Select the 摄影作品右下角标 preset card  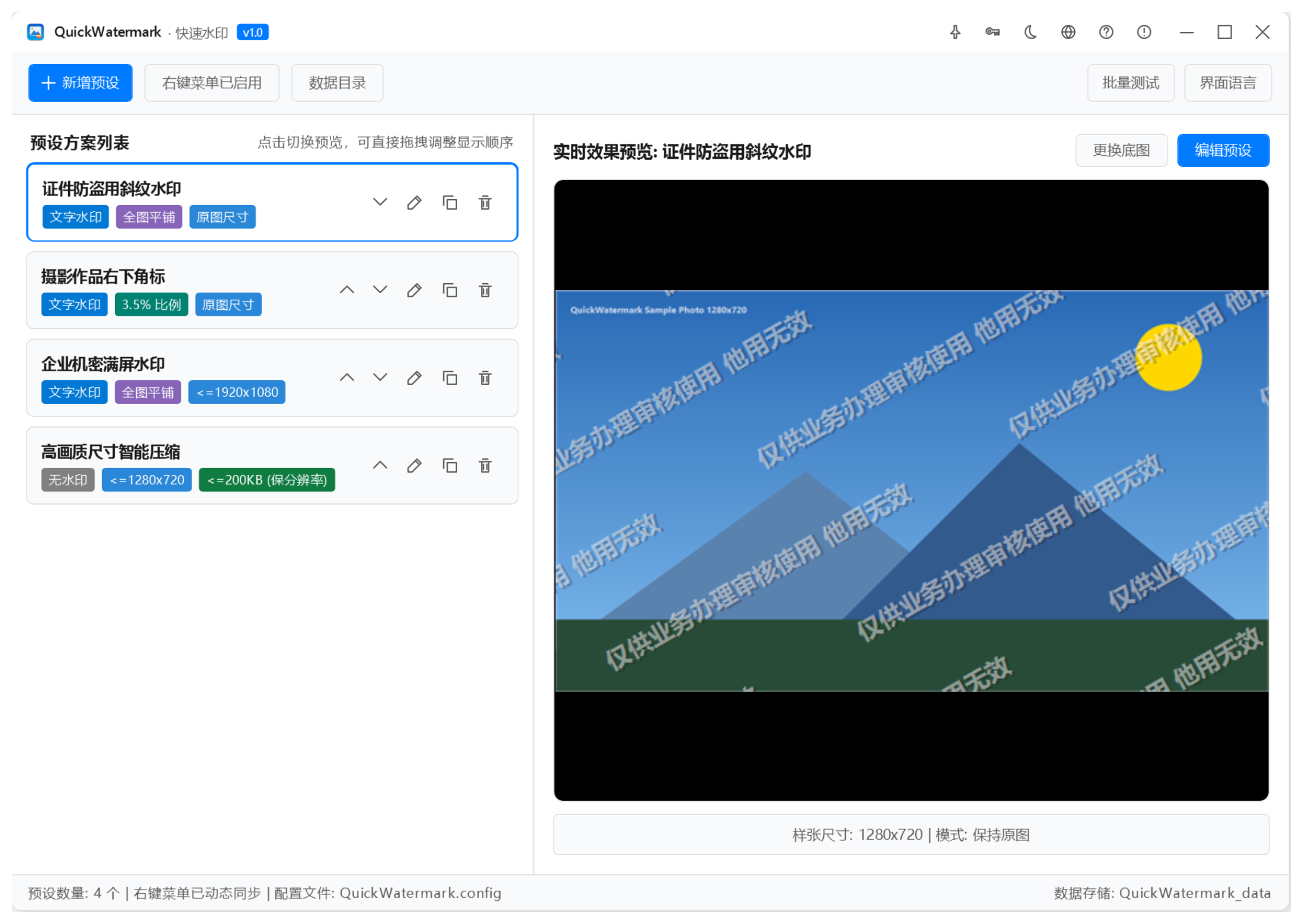(272, 290)
